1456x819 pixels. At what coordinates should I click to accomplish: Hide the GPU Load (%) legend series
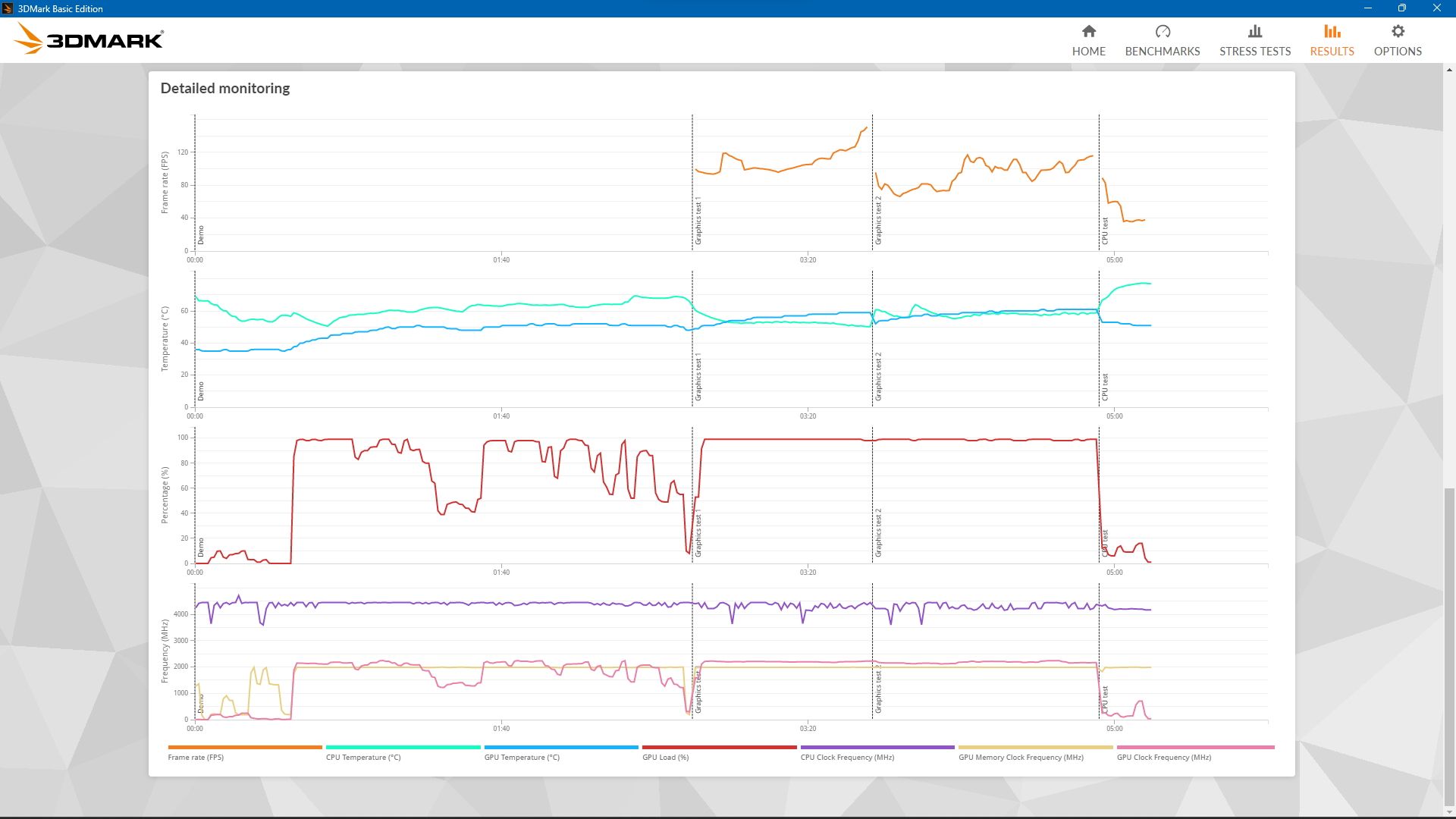(665, 757)
